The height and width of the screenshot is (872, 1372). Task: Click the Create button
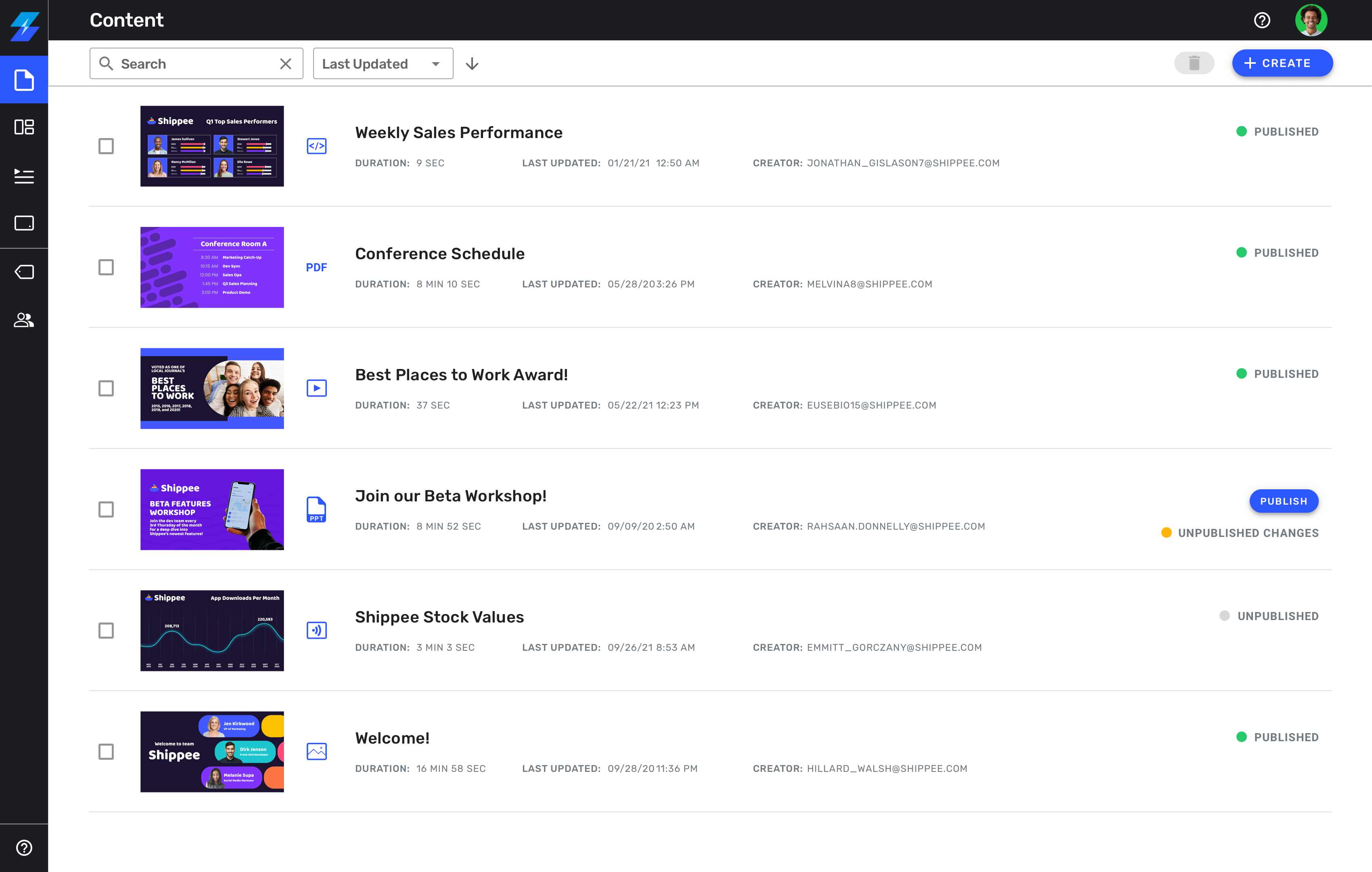(1282, 63)
